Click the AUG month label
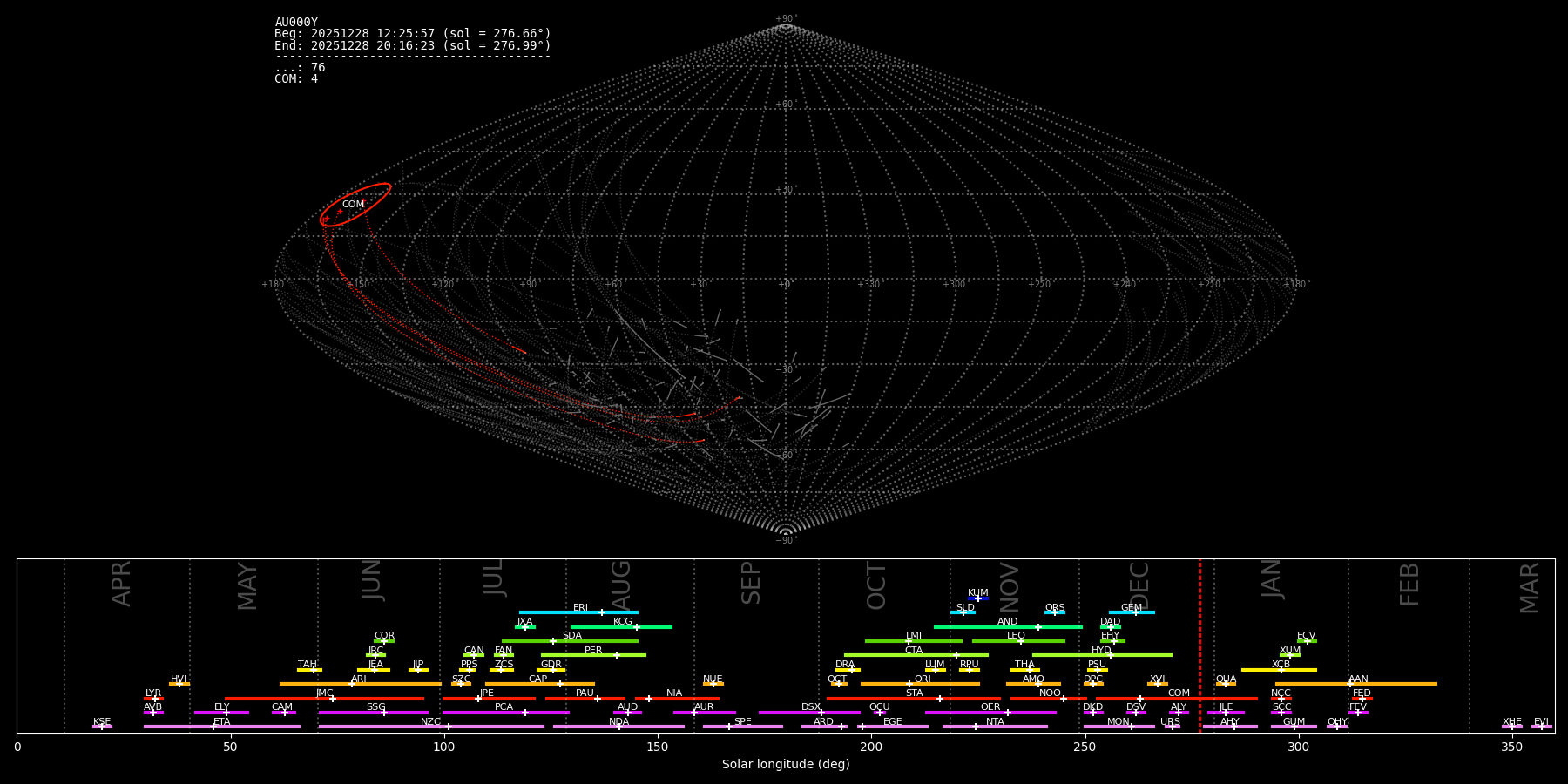The width and height of the screenshot is (1568, 784). tap(621, 586)
